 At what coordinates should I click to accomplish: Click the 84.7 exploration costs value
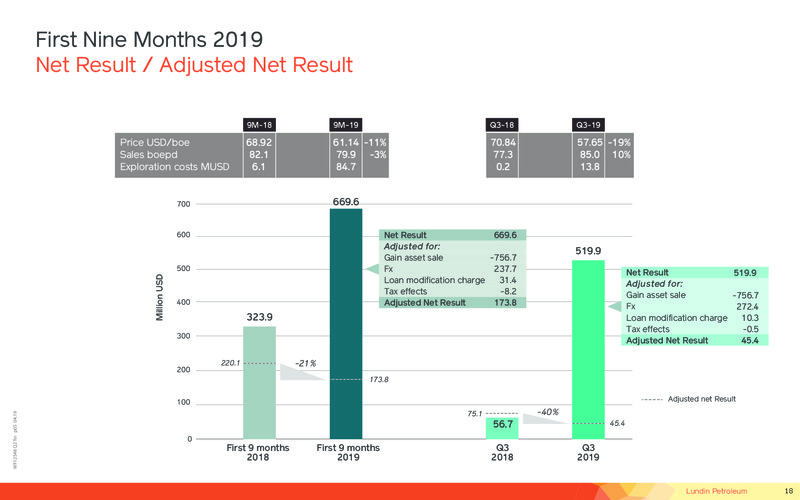click(346, 167)
